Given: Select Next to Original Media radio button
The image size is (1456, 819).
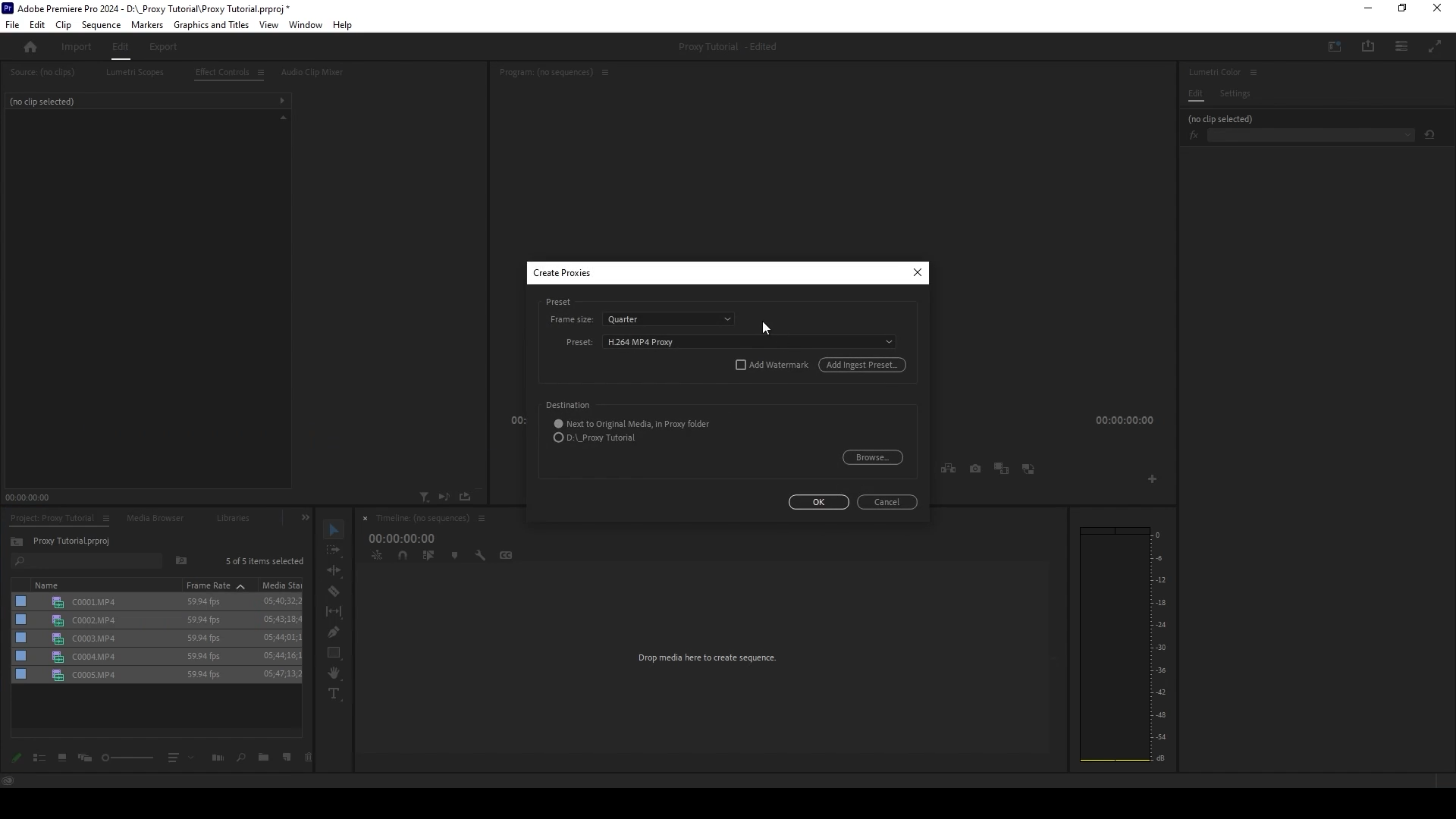Looking at the screenshot, I should [559, 425].
